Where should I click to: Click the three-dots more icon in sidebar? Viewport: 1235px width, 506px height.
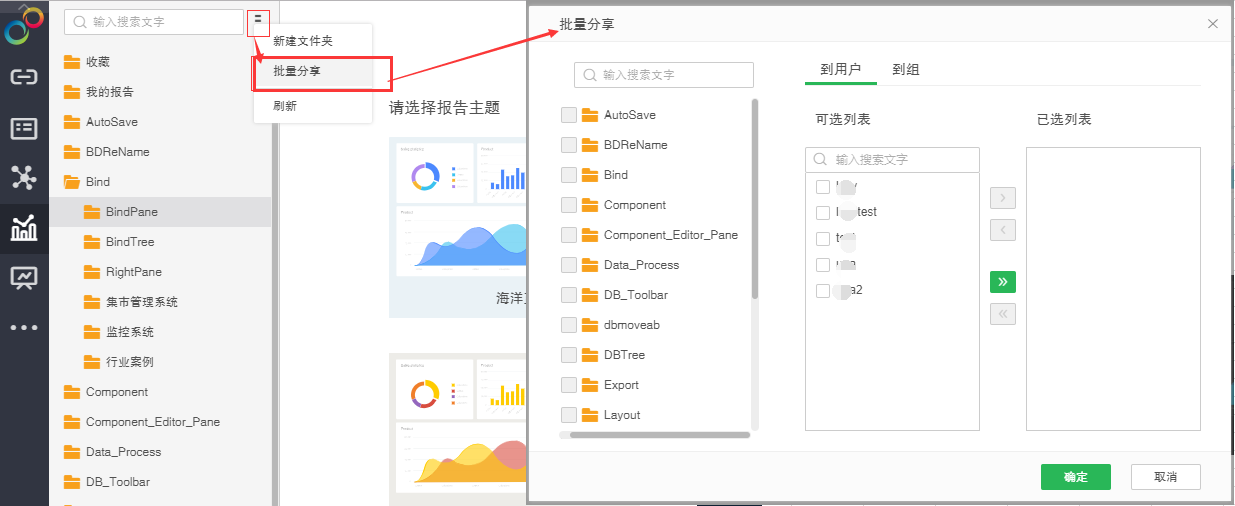24,327
